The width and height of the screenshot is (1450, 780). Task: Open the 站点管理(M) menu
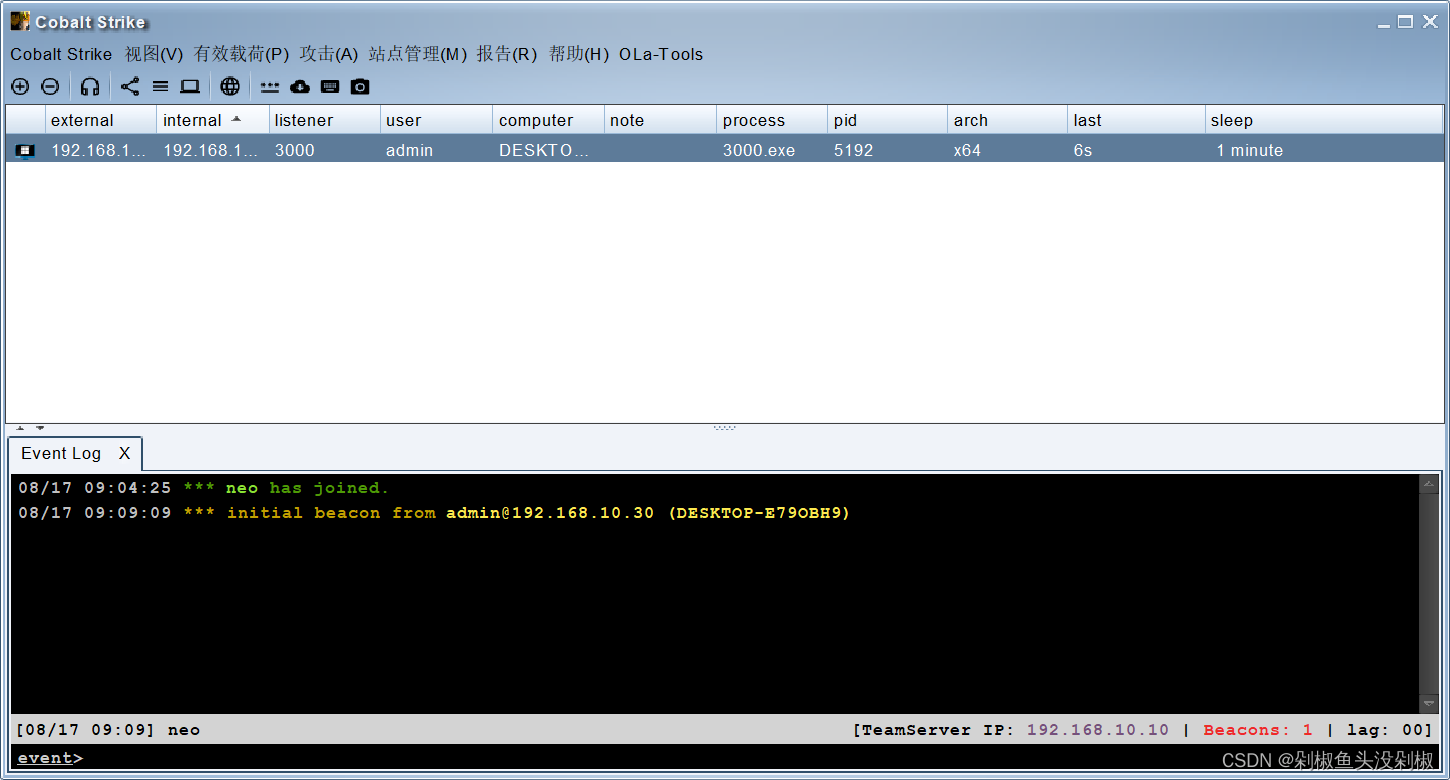[x=418, y=54]
